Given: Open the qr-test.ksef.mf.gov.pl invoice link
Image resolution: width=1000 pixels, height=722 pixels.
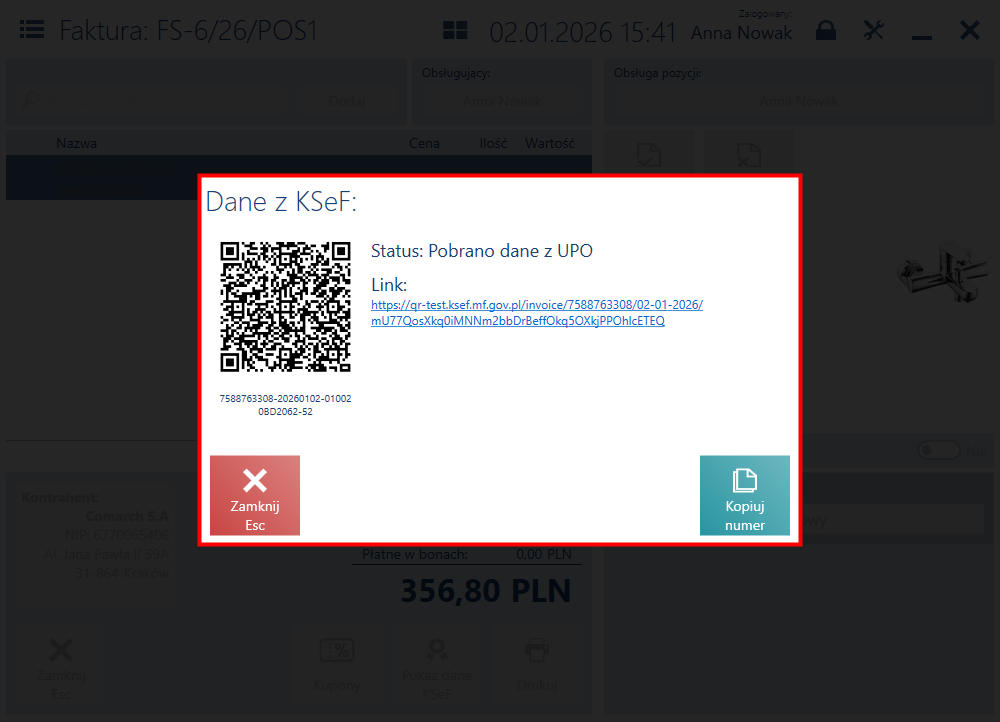Looking at the screenshot, I should tap(537, 313).
